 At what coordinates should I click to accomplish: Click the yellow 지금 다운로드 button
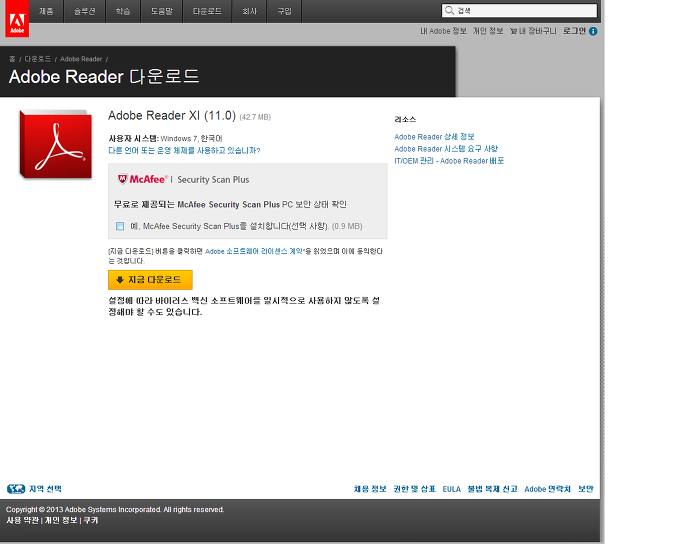point(150,280)
